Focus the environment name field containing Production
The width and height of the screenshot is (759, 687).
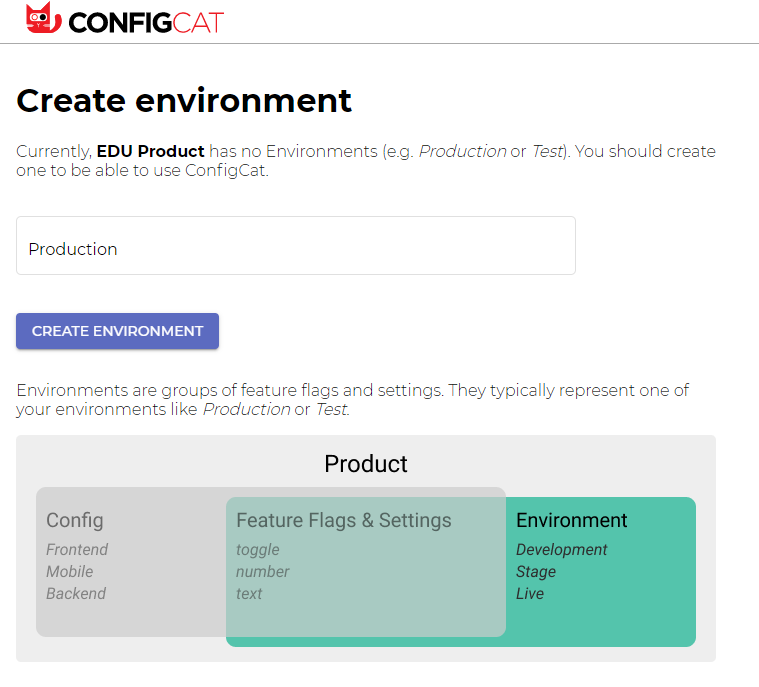pos(296,245)
